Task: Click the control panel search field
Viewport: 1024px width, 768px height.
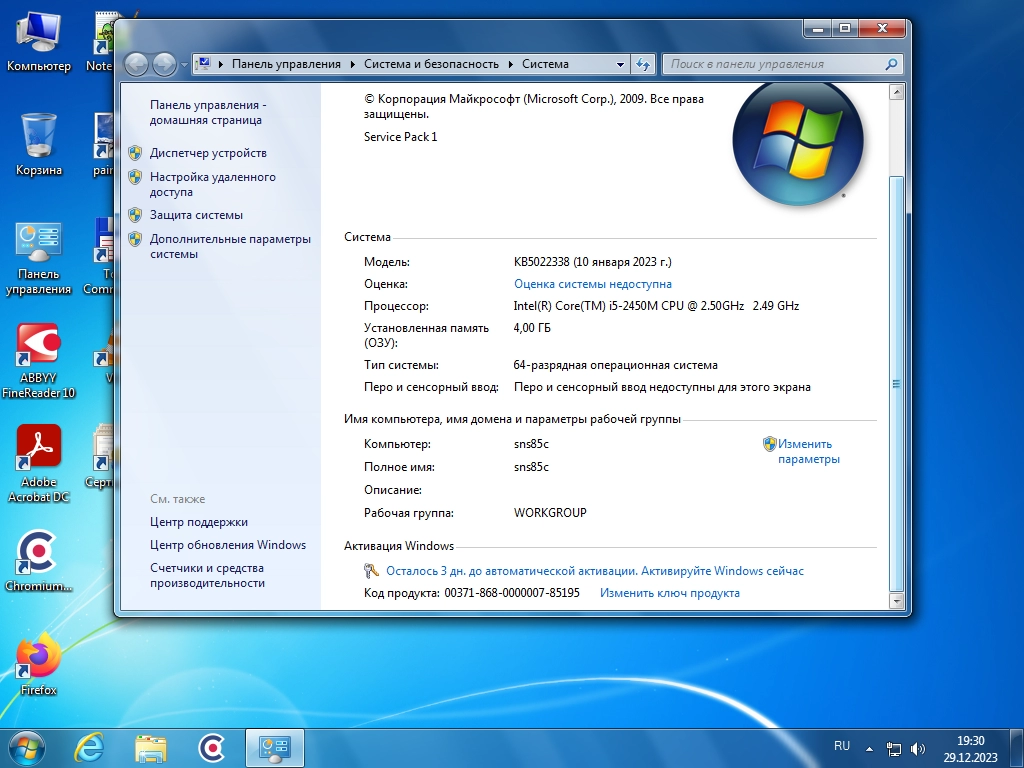Action: point(775,64)
